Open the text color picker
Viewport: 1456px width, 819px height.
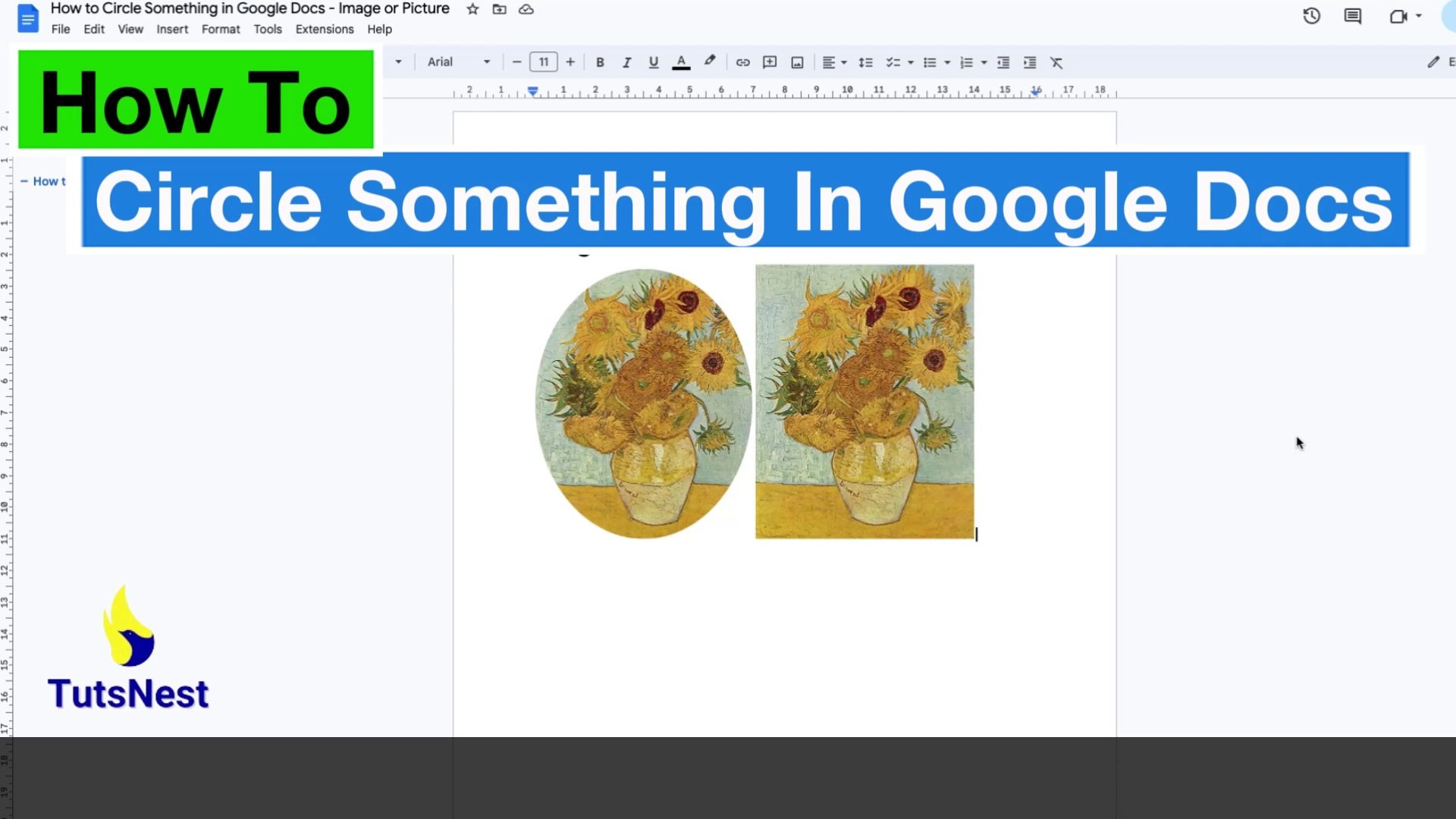click(x=681, y=62)
